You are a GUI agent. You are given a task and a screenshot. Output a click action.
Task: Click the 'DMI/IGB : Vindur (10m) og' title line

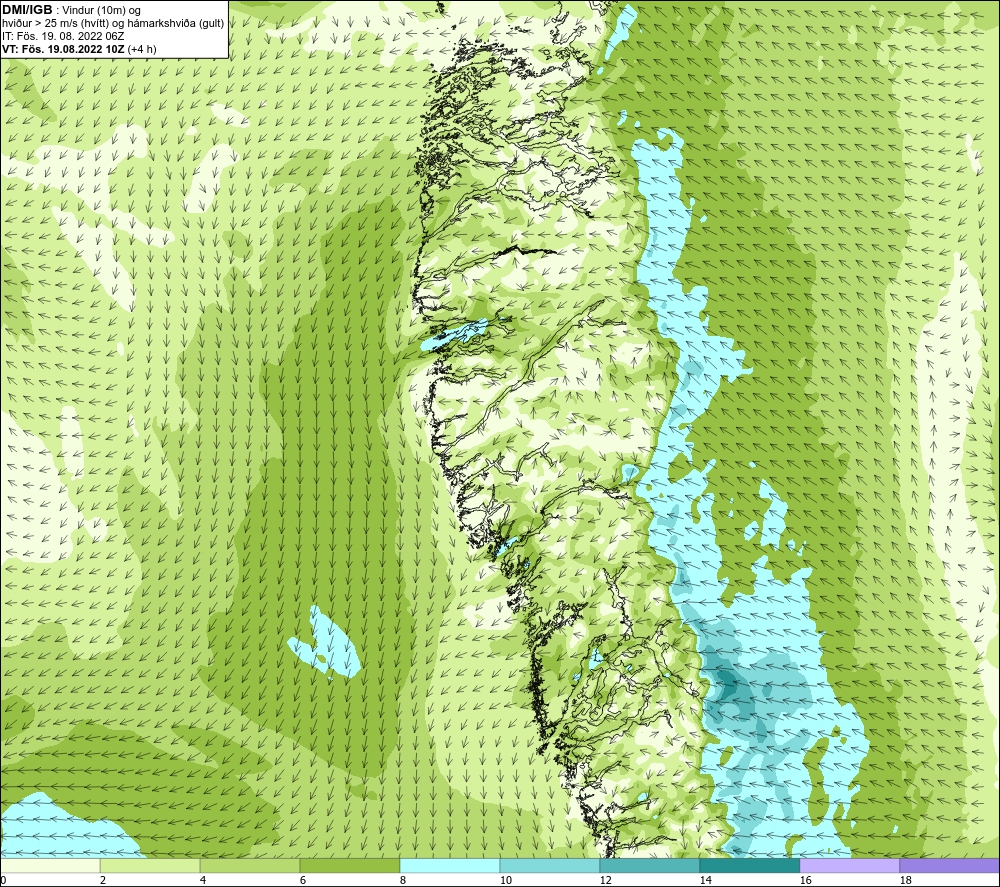71,10
